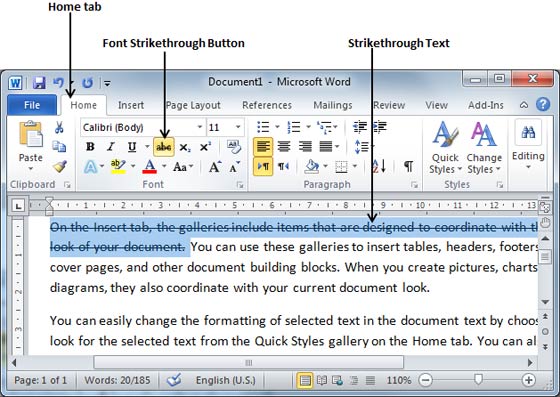This screenshot has height=397, width=560.
Task: Open the Add-Ins tab
Action: [x=486, y=105]
